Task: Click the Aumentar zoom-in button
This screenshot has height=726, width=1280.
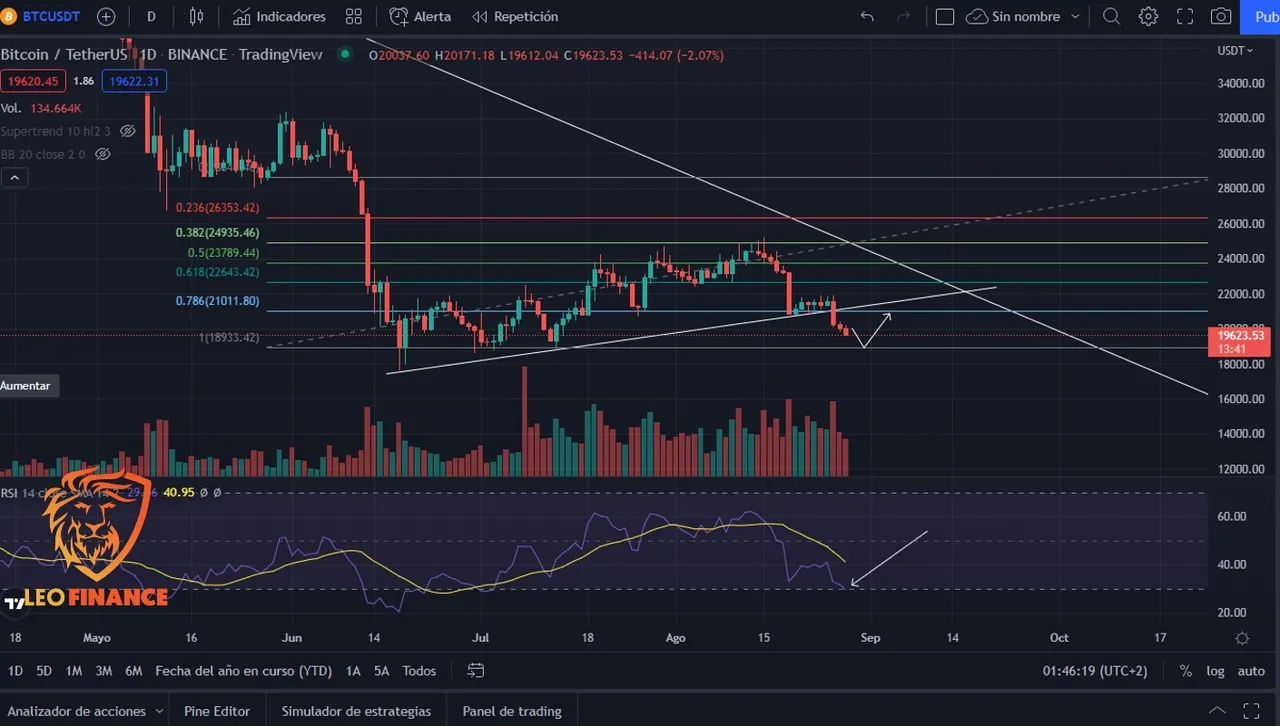Action: [29, 385]
